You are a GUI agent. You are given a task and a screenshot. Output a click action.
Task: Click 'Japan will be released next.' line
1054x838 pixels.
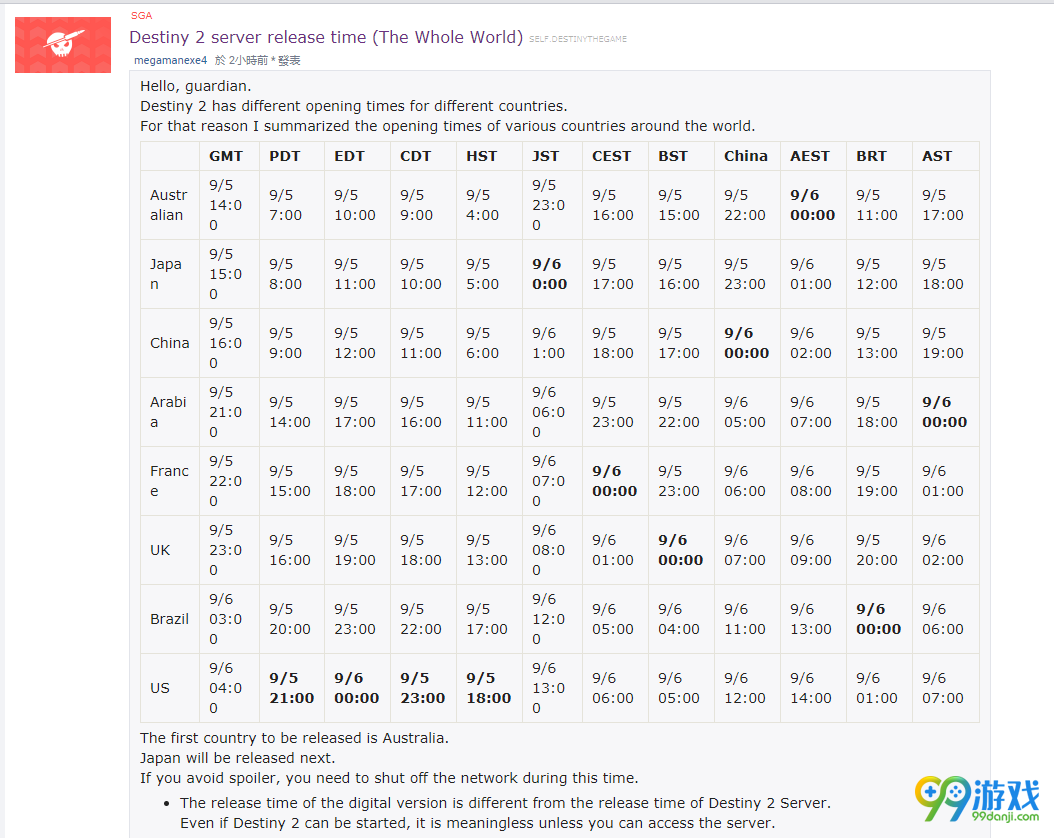(237, 758)
